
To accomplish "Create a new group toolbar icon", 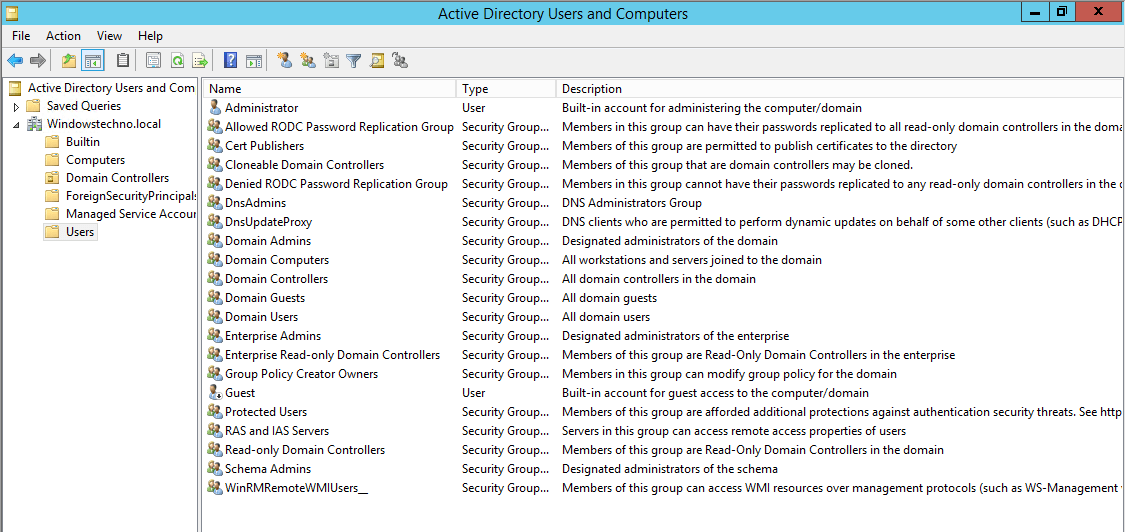I will 308,61.
